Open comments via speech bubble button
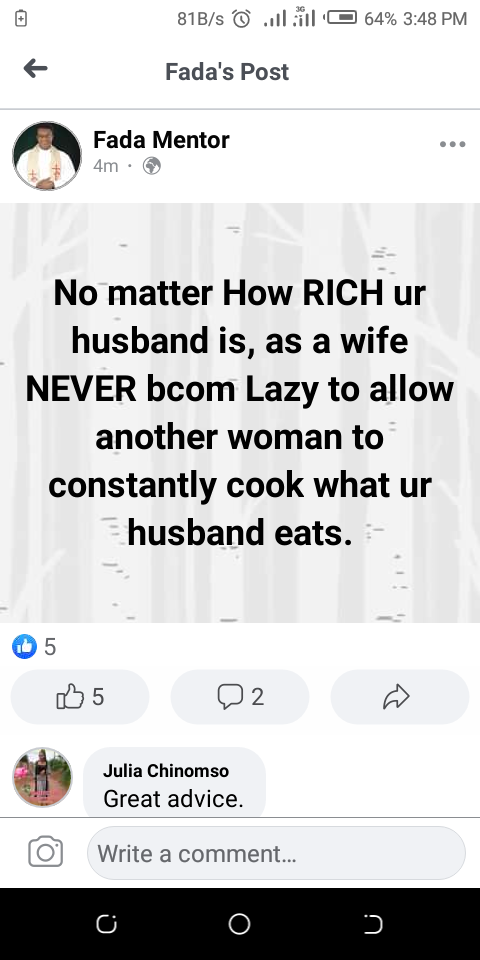 [240, 697]
